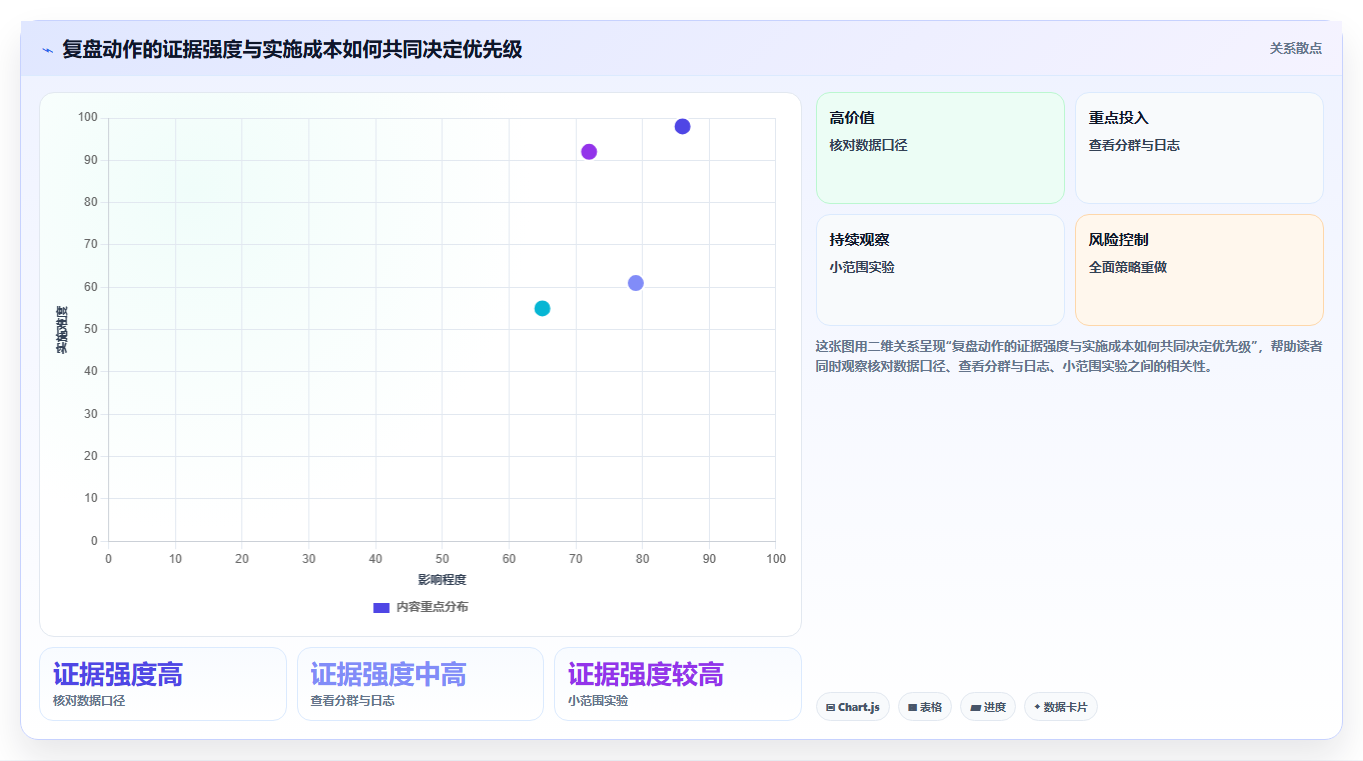Click the chart description paragraph
Viewport: 1363px width, 761px height.
1069,356
